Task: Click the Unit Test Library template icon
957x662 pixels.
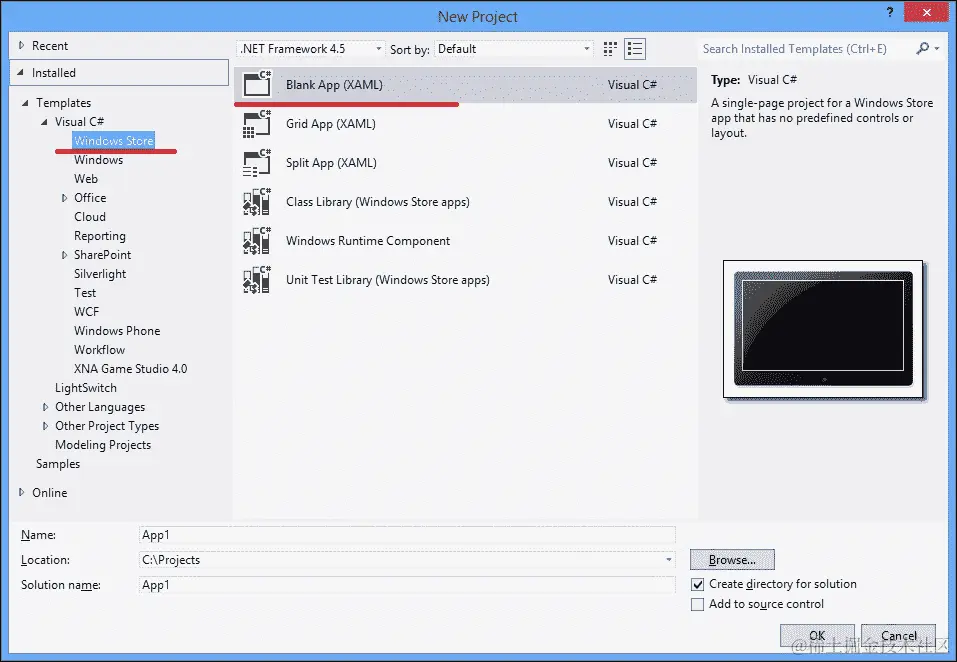Action: [257, 279]
